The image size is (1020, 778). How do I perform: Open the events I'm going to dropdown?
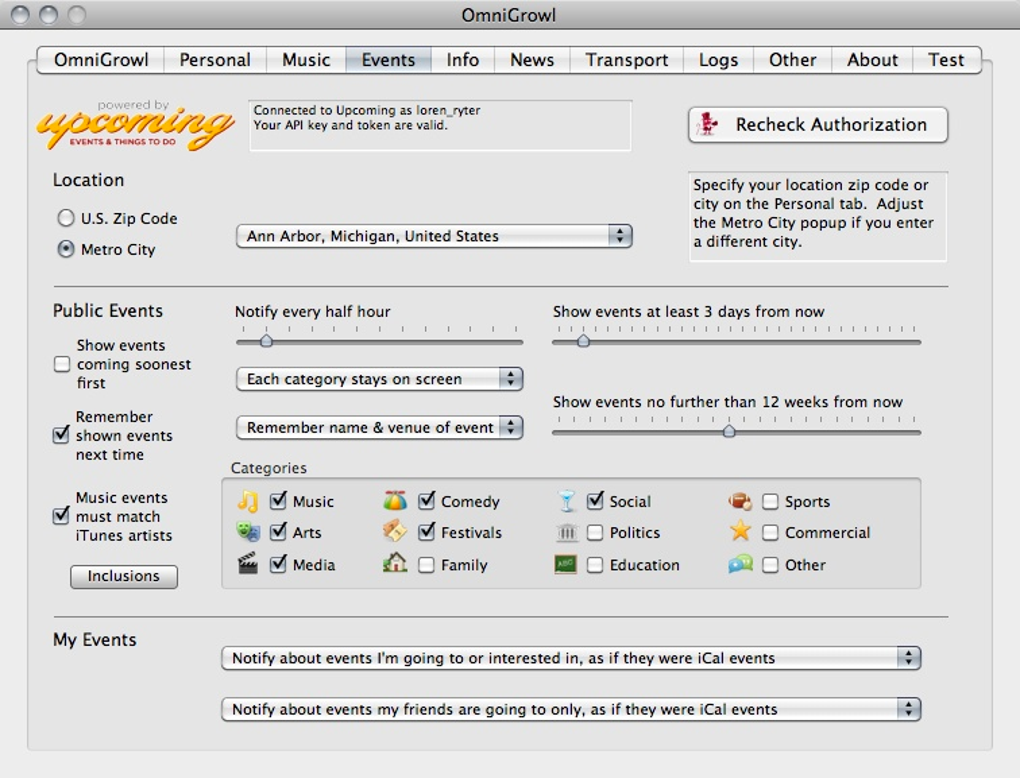(571, 658)
